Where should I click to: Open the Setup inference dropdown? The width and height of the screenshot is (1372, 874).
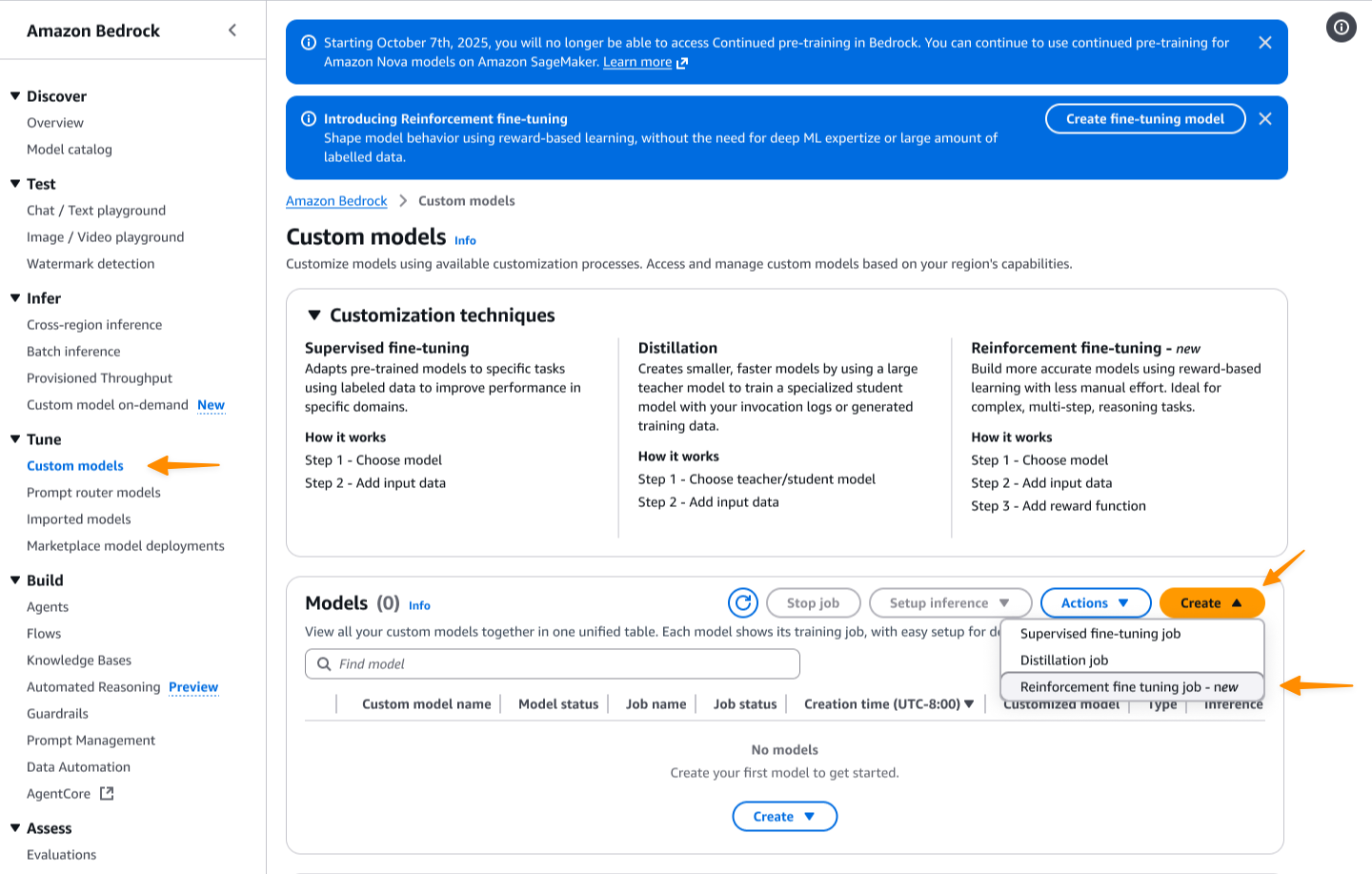pyautogui.click(x=950, y=602)
